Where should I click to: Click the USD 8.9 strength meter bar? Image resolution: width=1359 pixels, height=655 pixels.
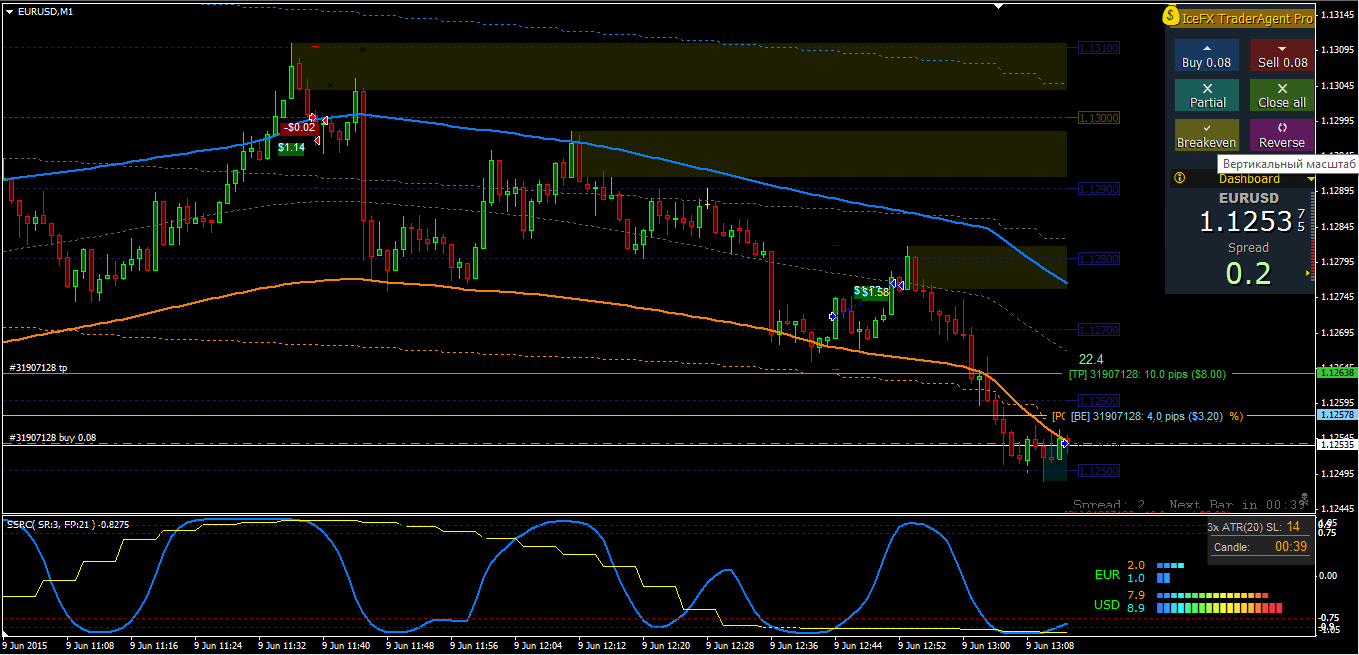click(1219, 607)
